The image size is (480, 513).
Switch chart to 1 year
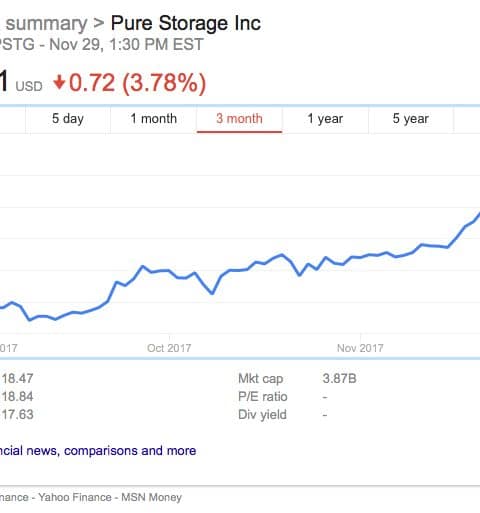click(325, 119)
